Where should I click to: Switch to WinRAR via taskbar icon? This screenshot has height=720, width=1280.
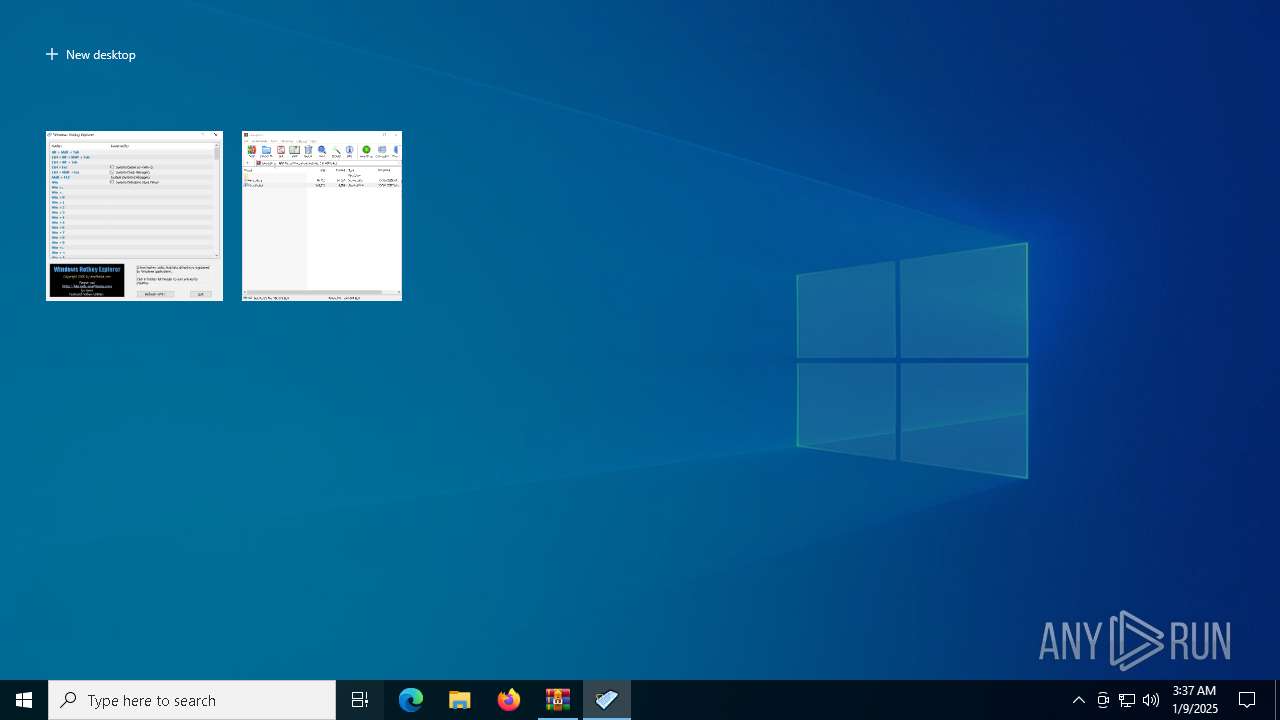tap(558, 700)
